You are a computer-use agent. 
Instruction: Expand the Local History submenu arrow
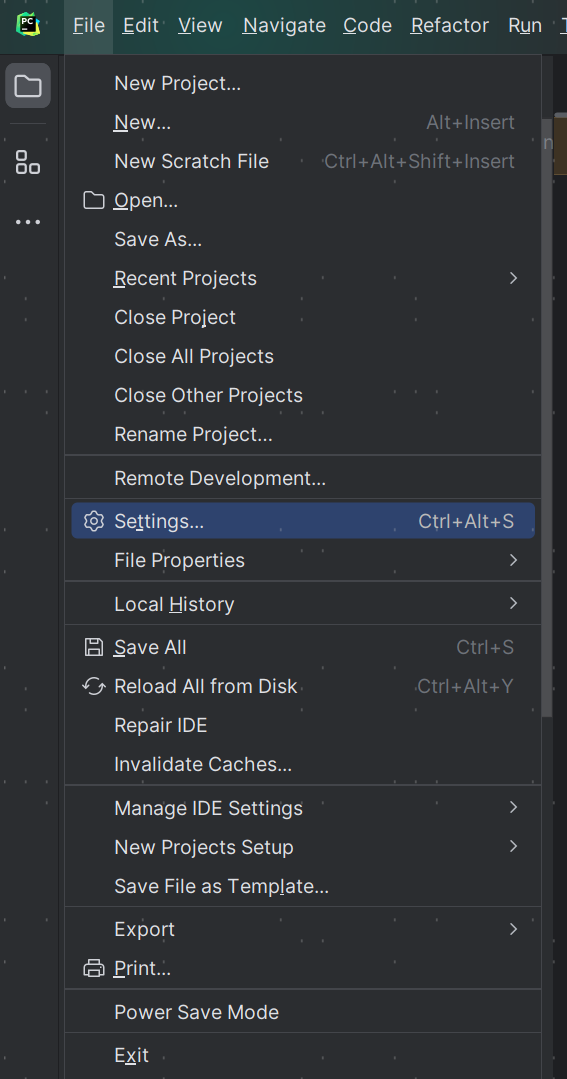click(513, 603)
